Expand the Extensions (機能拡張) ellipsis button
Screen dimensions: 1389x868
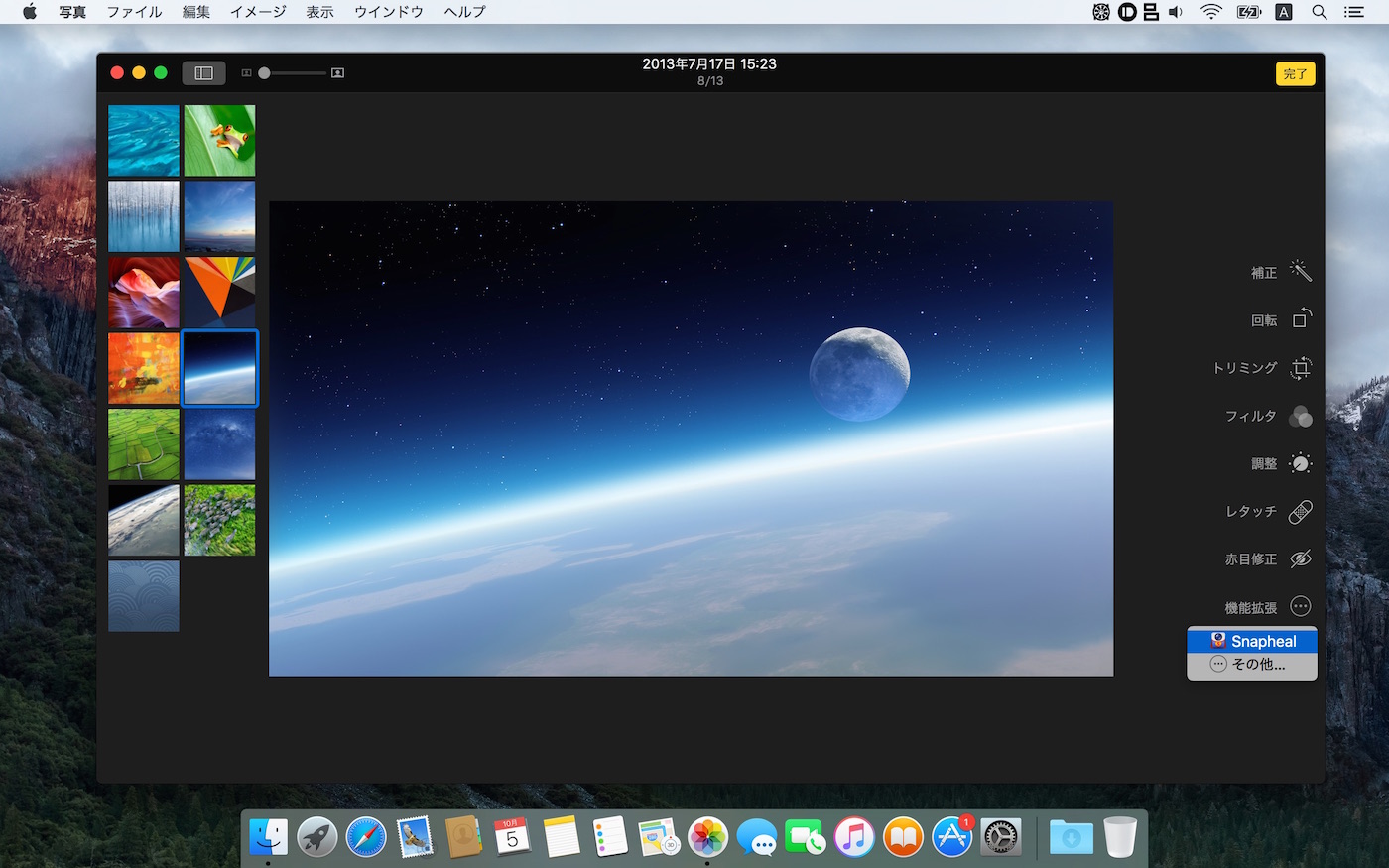(1300, 607)
